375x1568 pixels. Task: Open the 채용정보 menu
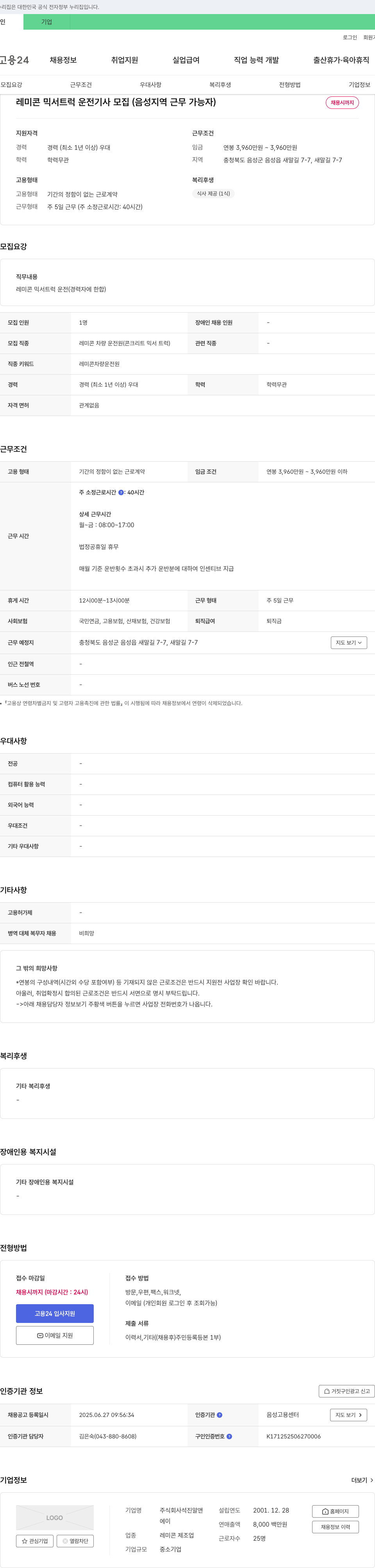(x=63, y=60)
